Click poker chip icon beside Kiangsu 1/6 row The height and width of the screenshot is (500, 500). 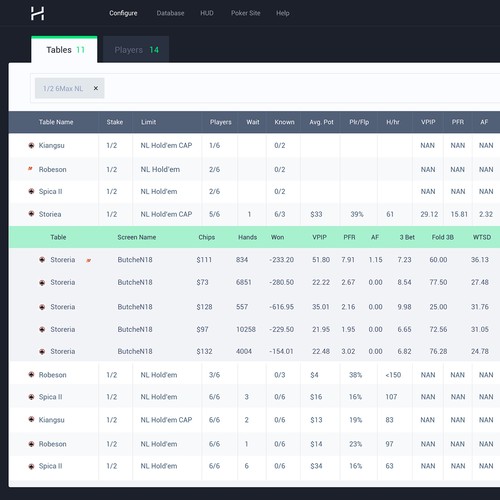point(31,145)
